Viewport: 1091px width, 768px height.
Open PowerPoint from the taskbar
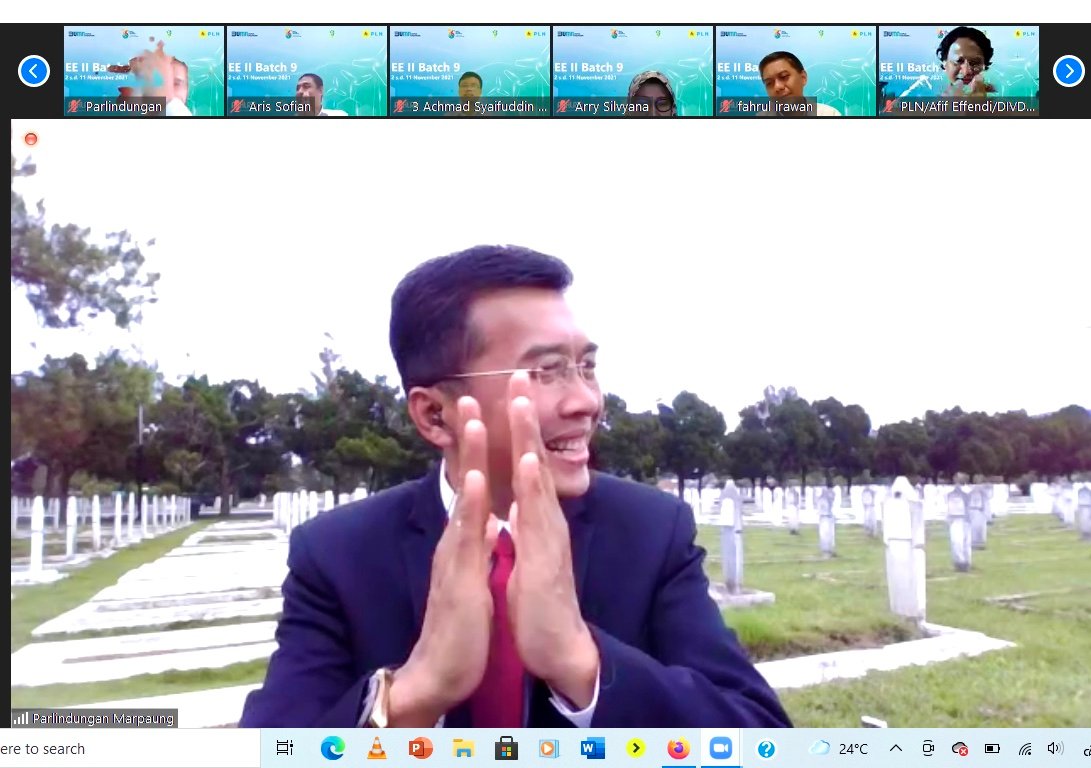point(419,748)
